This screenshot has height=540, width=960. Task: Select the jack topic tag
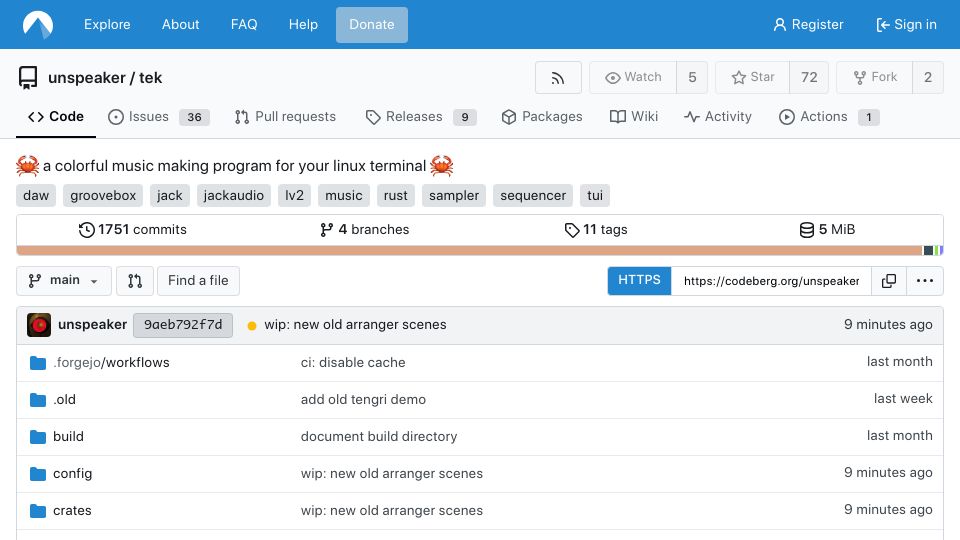170,195
